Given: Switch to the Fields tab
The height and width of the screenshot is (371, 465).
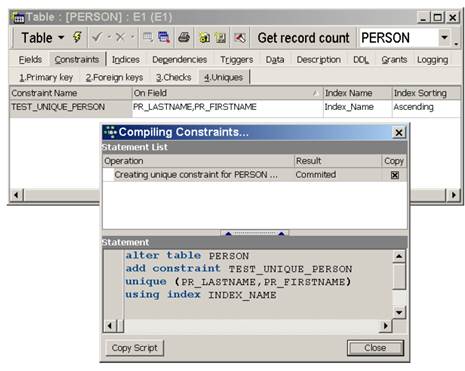Looking at the screenshot, I should (x=30, y=60).
